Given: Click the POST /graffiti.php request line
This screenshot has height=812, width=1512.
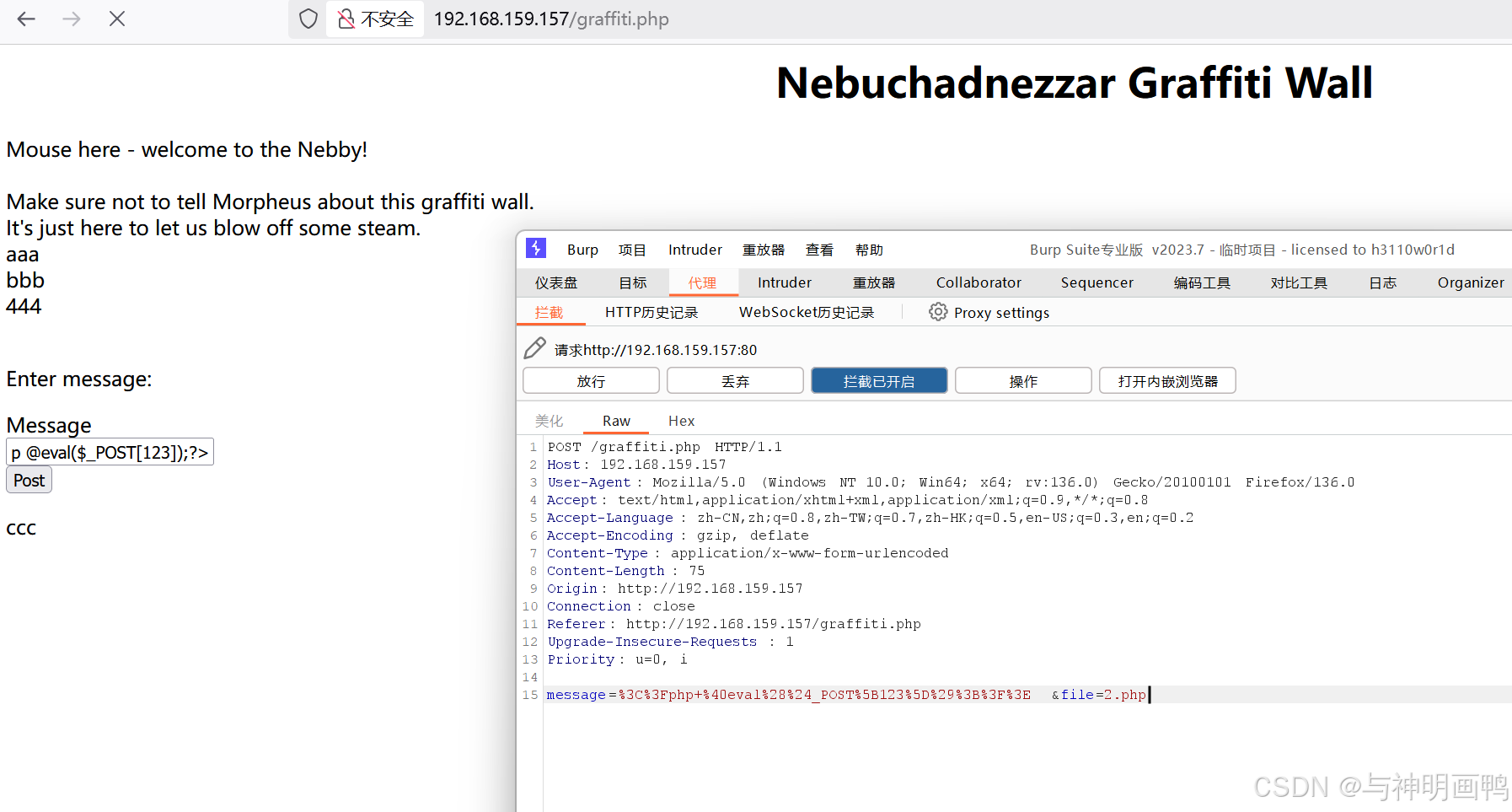Looking at the screenshot, I should pyautogui.click(x=664, y=447).
